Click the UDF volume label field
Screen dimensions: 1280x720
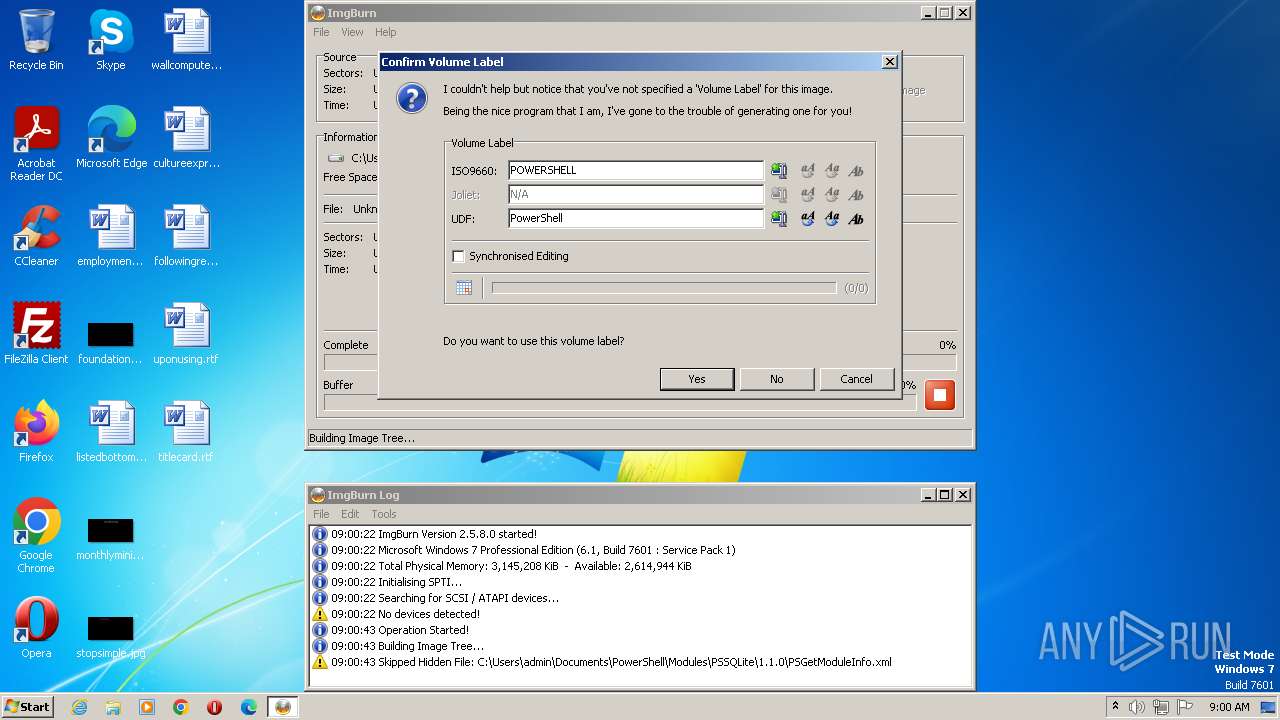[635, 219]
